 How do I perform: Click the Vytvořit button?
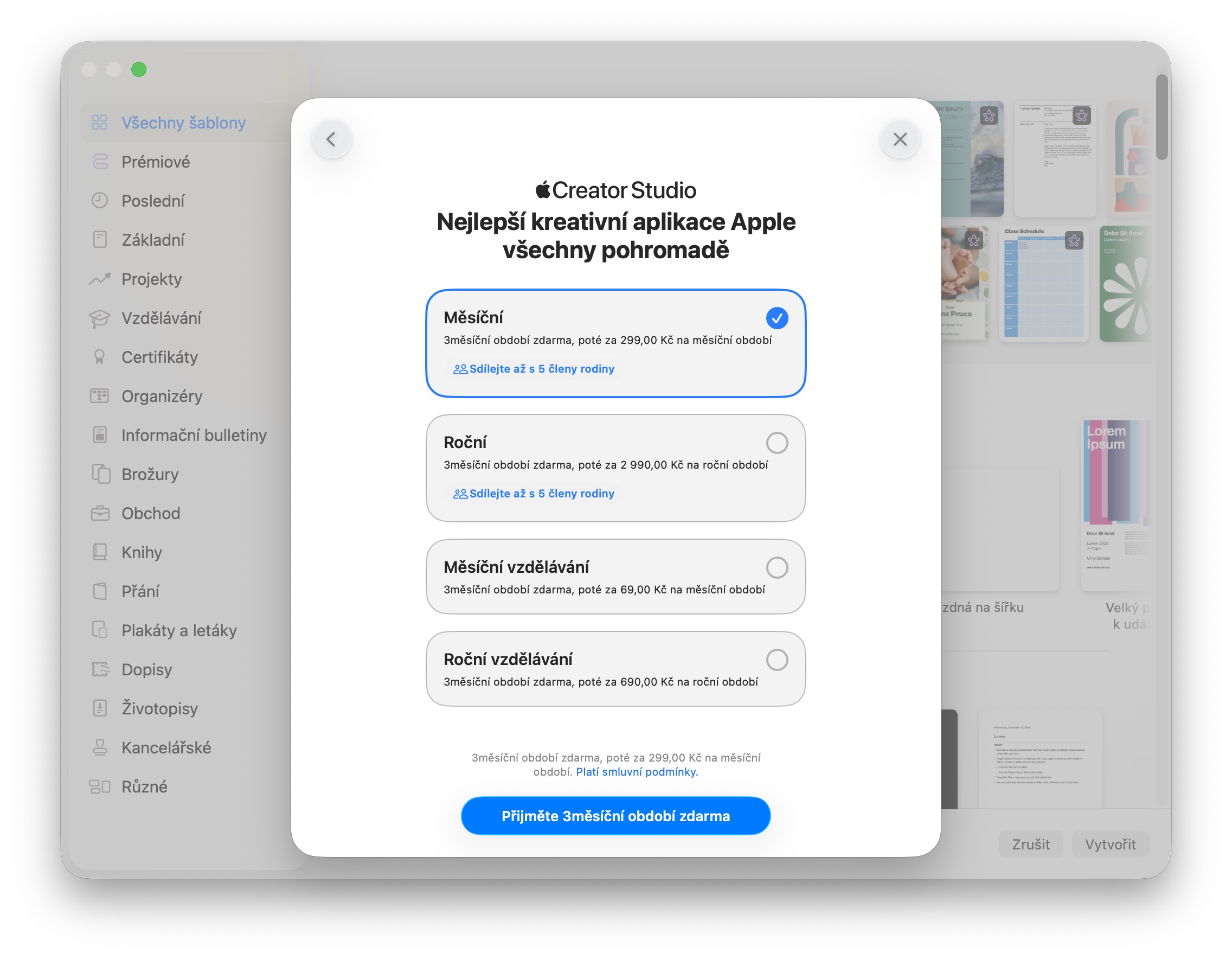pyautogui.click(x=1109, y=844)
